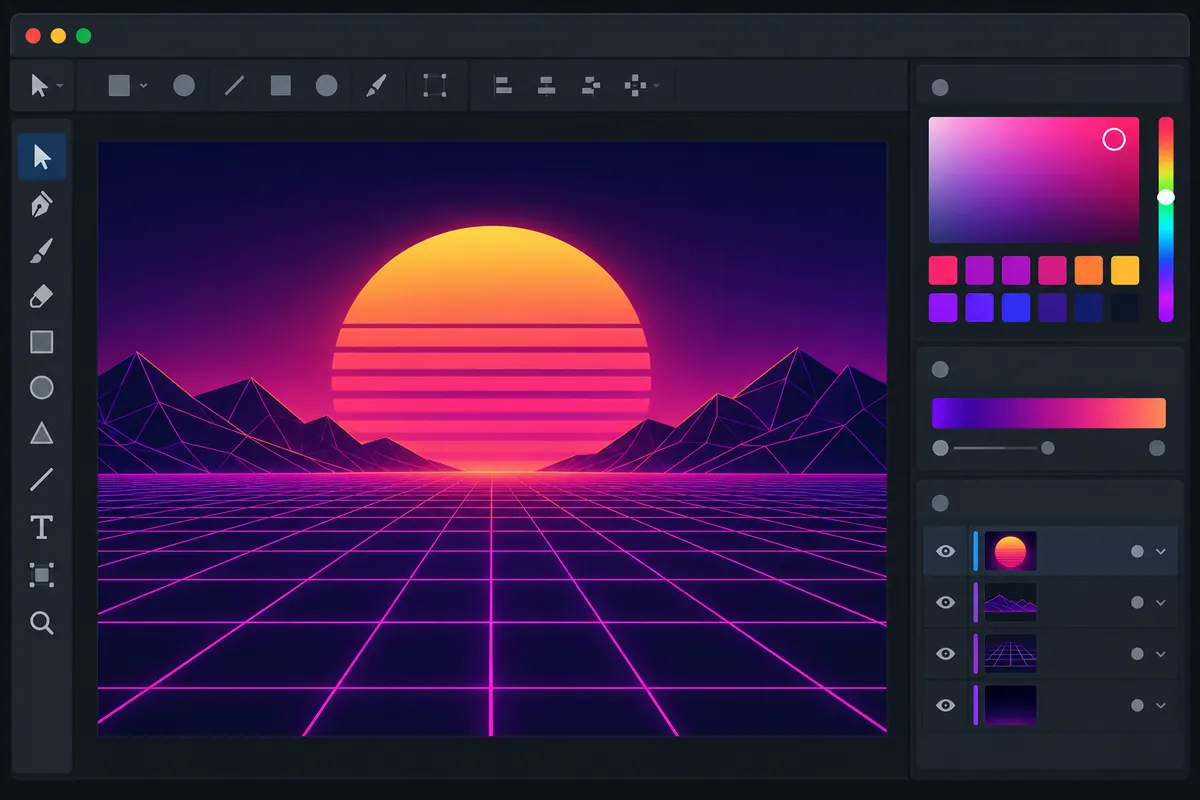Click top toolbar square next to the line icon

tap(281, 86)
